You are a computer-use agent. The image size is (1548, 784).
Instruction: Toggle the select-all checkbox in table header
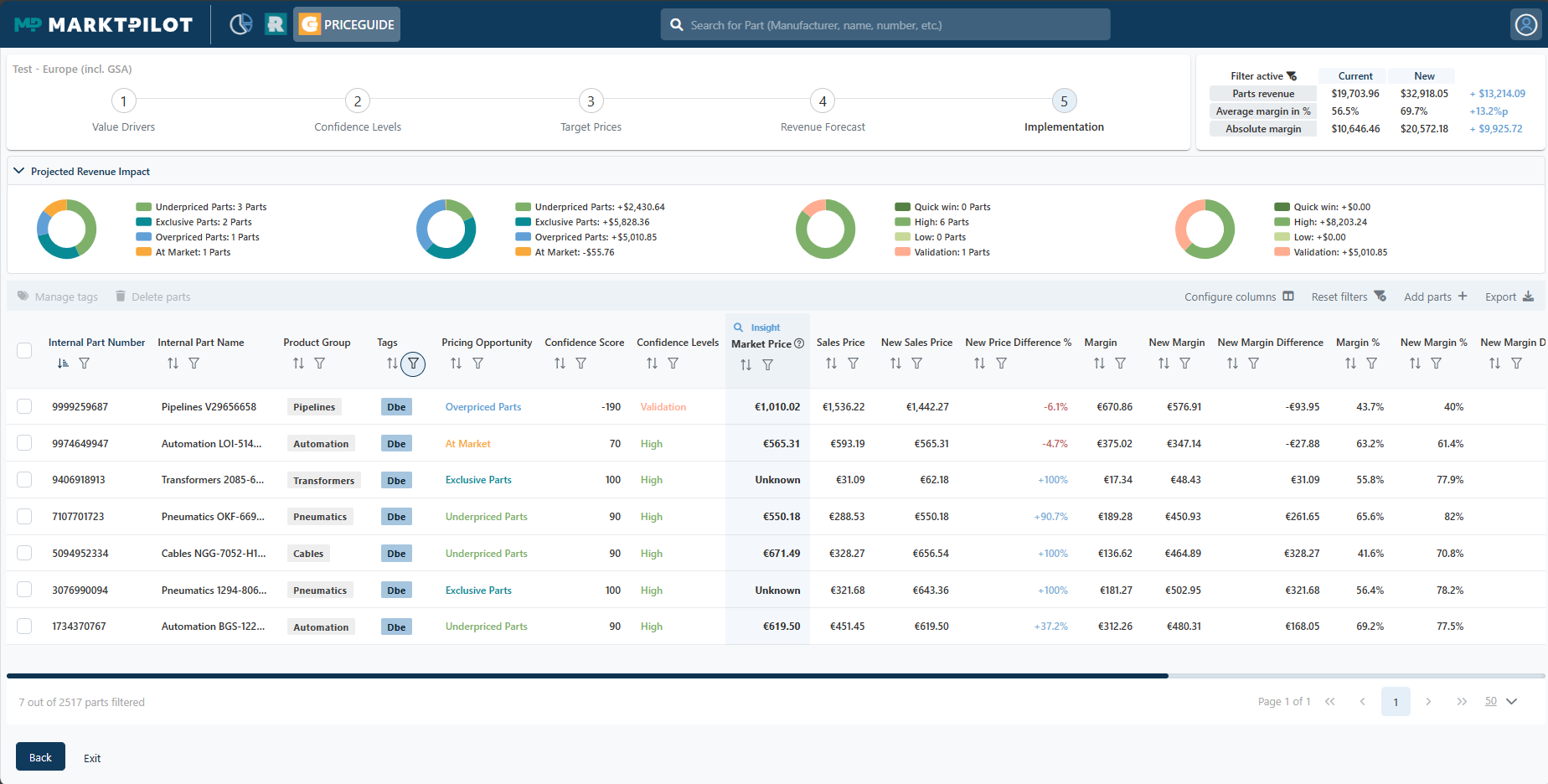pos(24,350)
